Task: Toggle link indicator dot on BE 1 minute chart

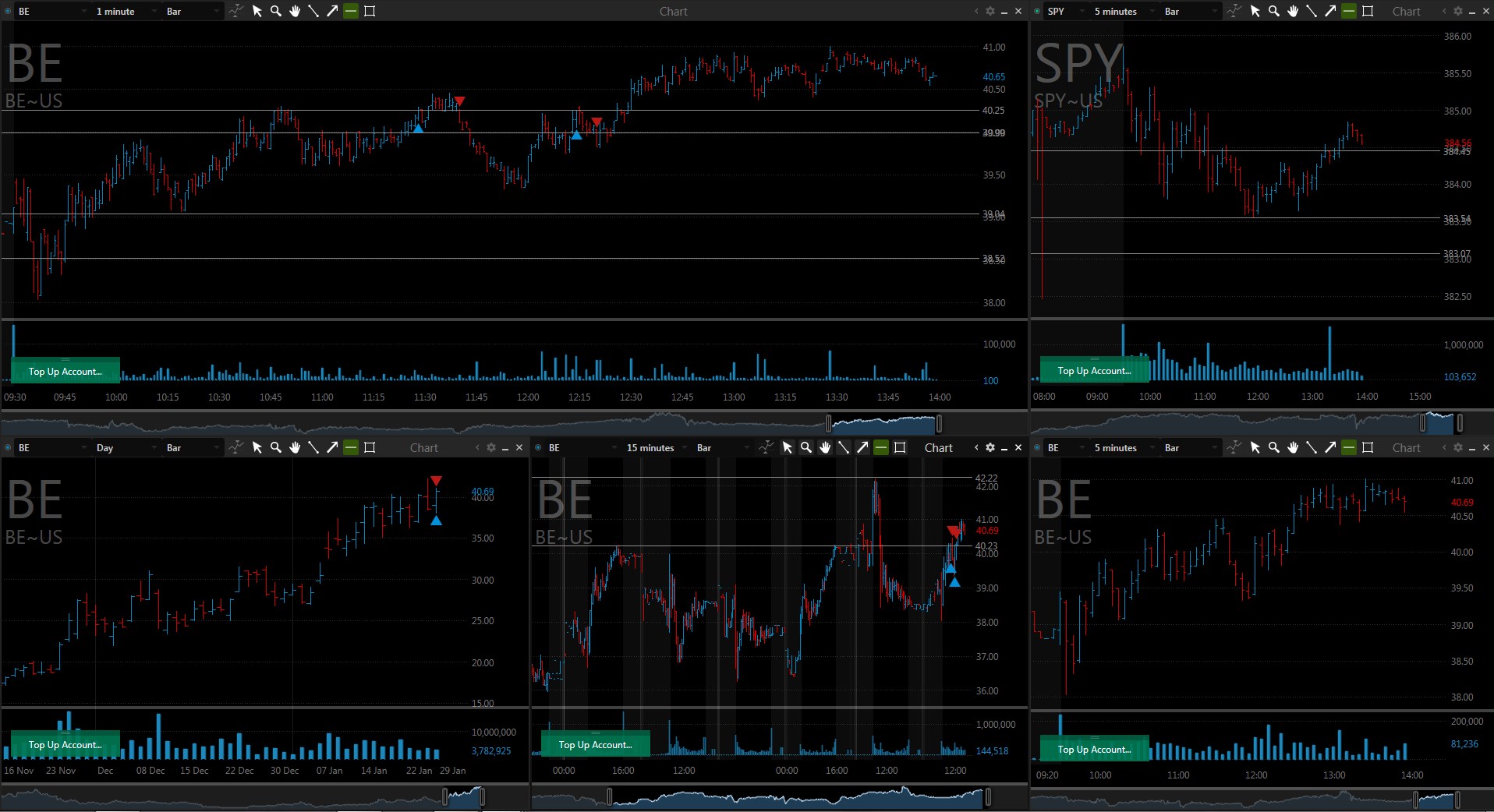Action: 9,11
